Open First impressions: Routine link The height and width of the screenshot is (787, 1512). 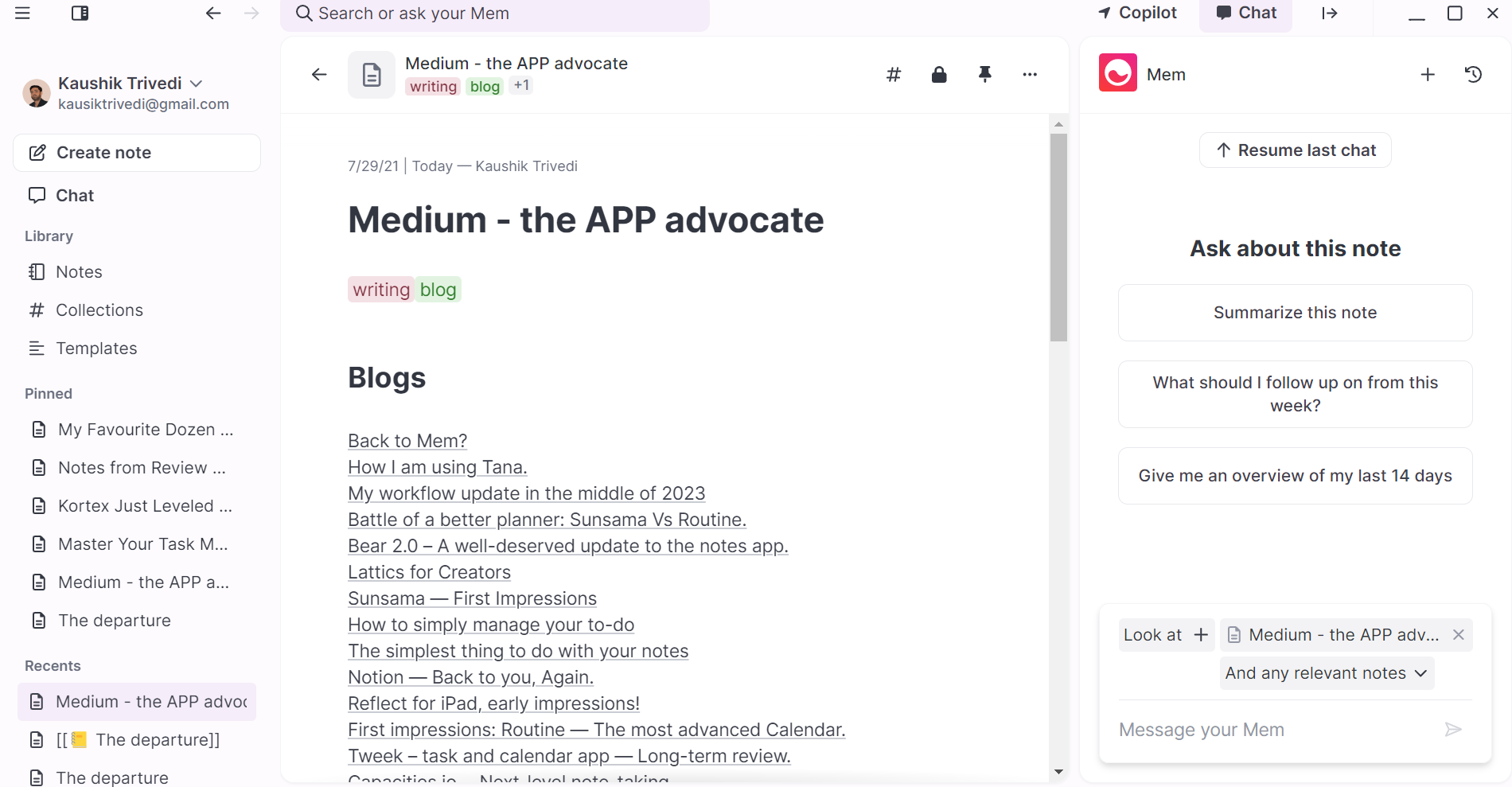pos(597,730)
